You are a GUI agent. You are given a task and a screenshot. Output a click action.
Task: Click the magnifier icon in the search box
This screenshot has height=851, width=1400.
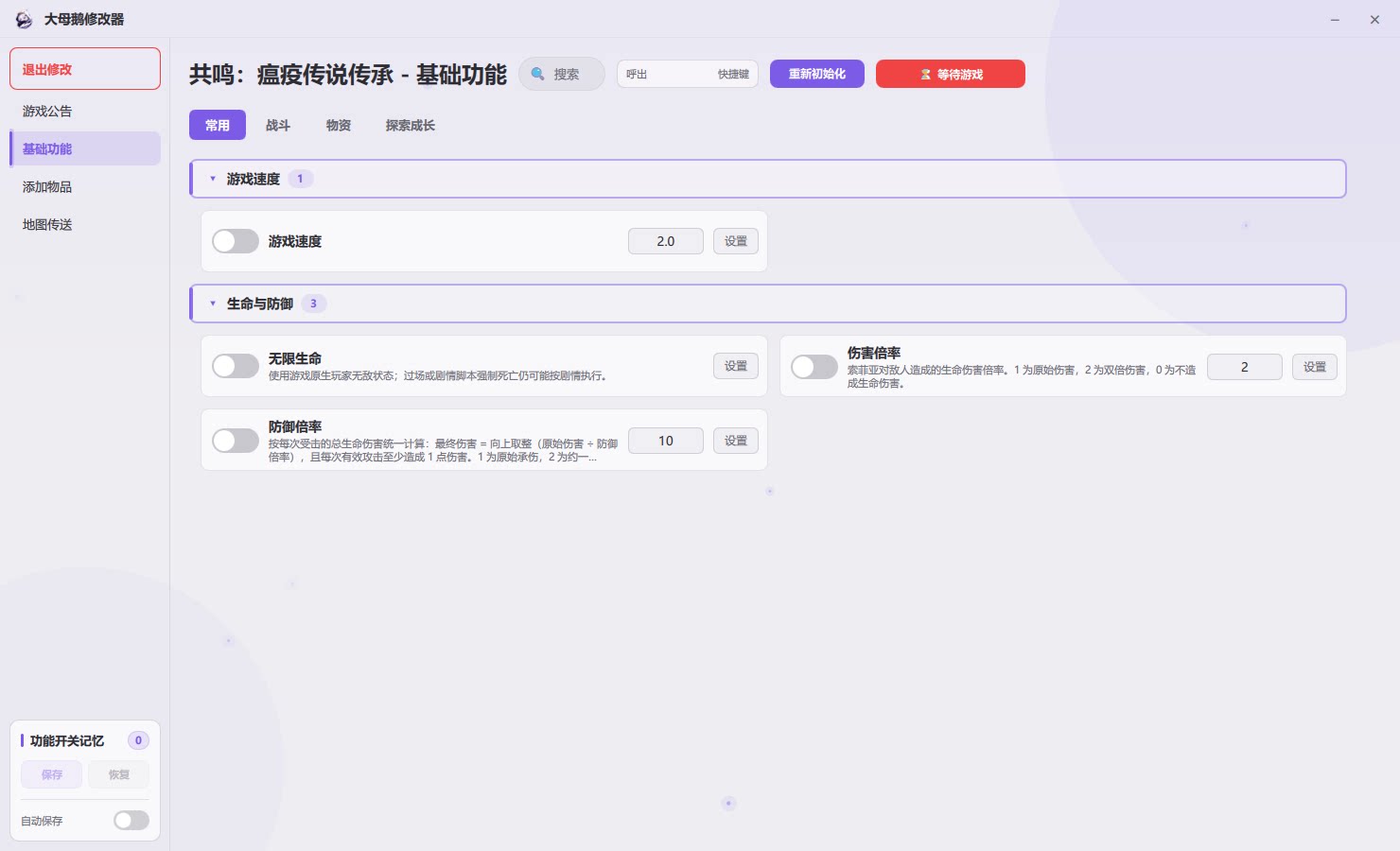tap(537, 74)
